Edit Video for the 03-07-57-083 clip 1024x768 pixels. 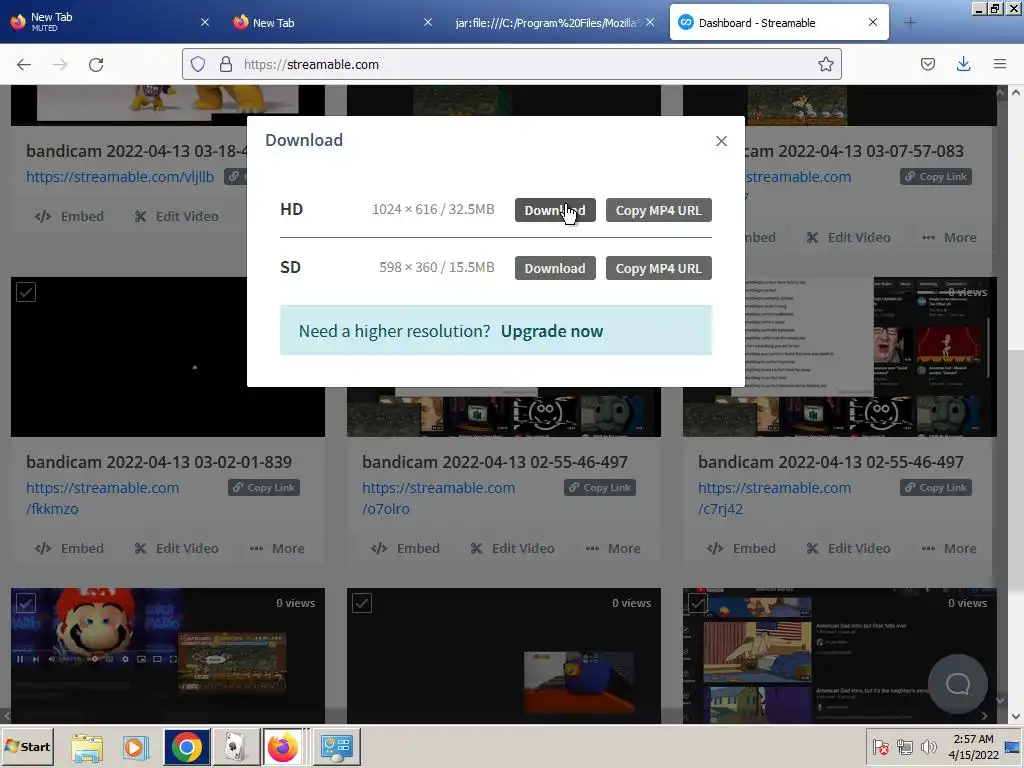[x=848, y=238]
